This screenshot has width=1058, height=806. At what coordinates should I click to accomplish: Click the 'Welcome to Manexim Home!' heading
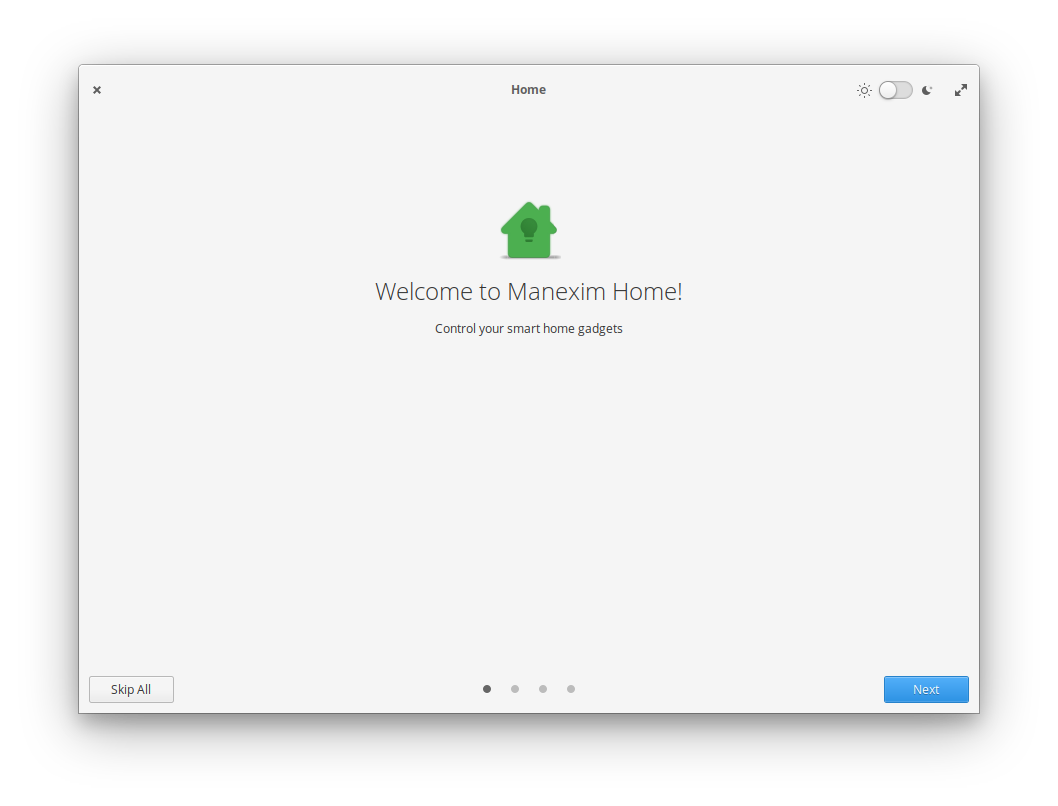[x=529, y=291]
